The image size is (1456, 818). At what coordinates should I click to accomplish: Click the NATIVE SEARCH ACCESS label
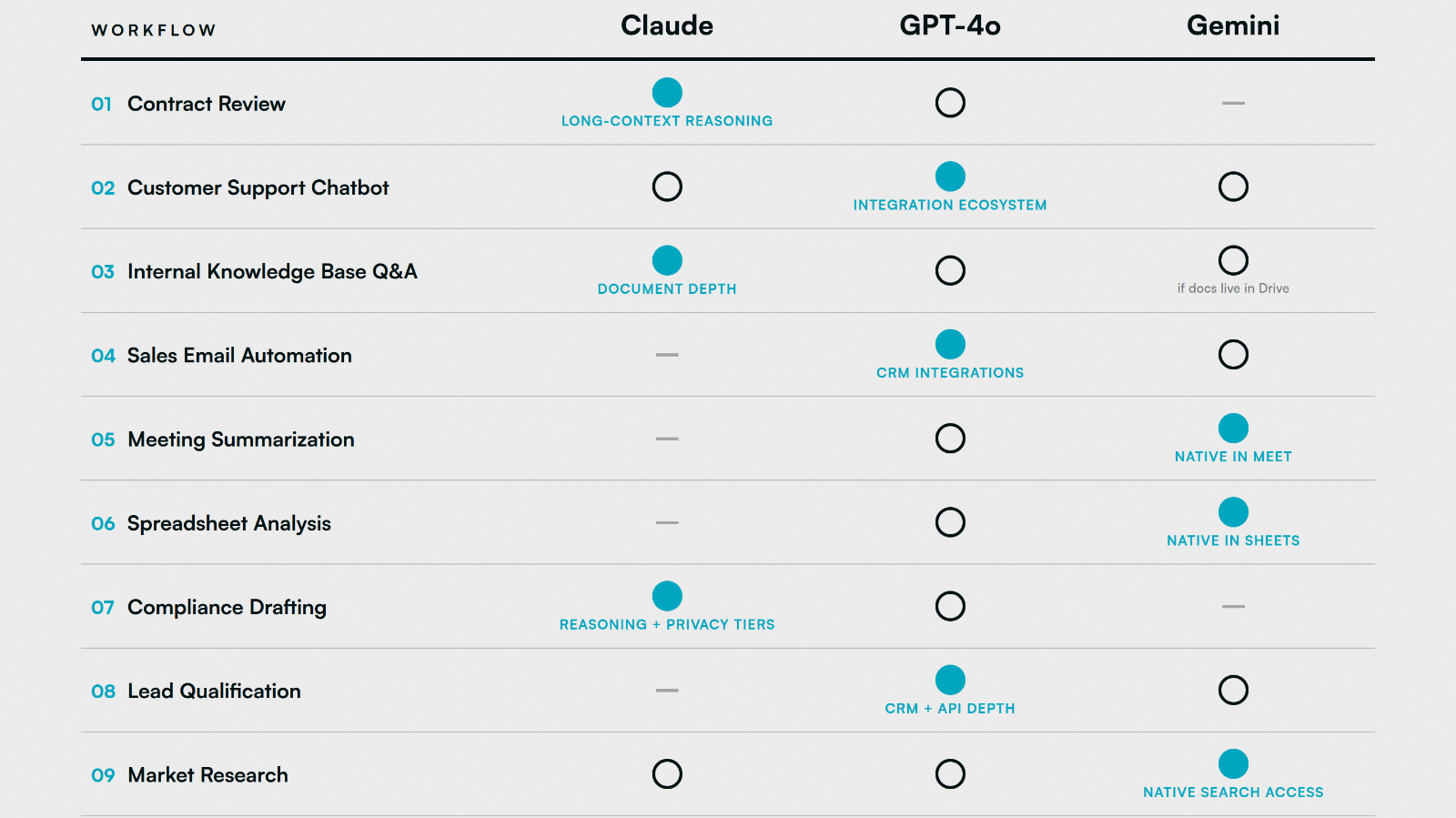pyautogui.click(x=1233, y=793)
